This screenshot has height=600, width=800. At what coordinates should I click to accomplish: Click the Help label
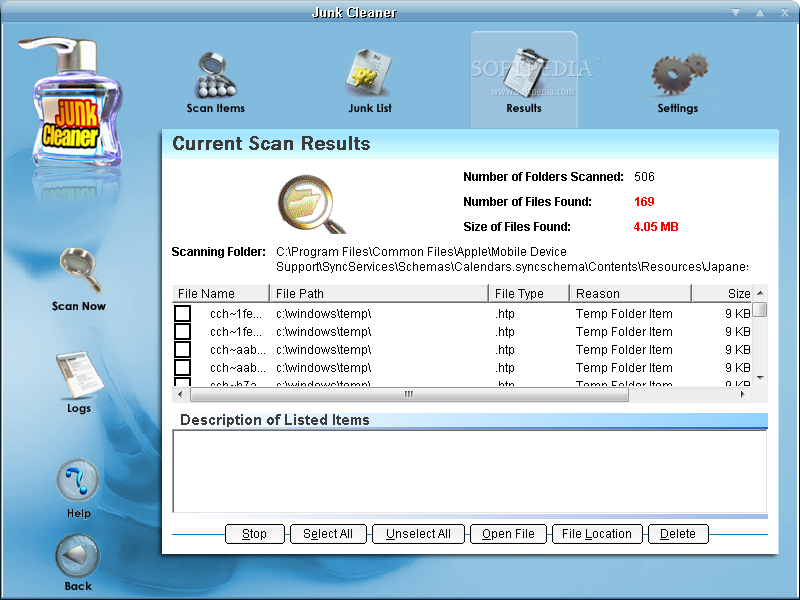[x=79, y=513]
